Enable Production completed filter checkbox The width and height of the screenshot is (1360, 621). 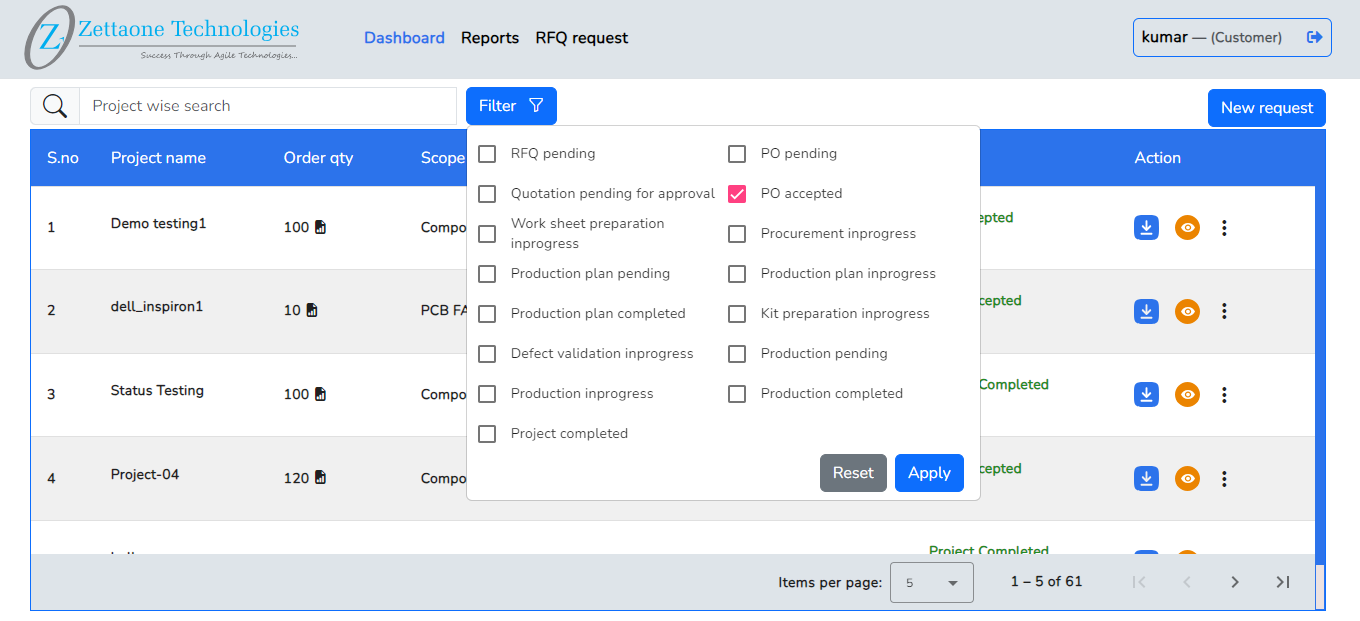[737, 394]
